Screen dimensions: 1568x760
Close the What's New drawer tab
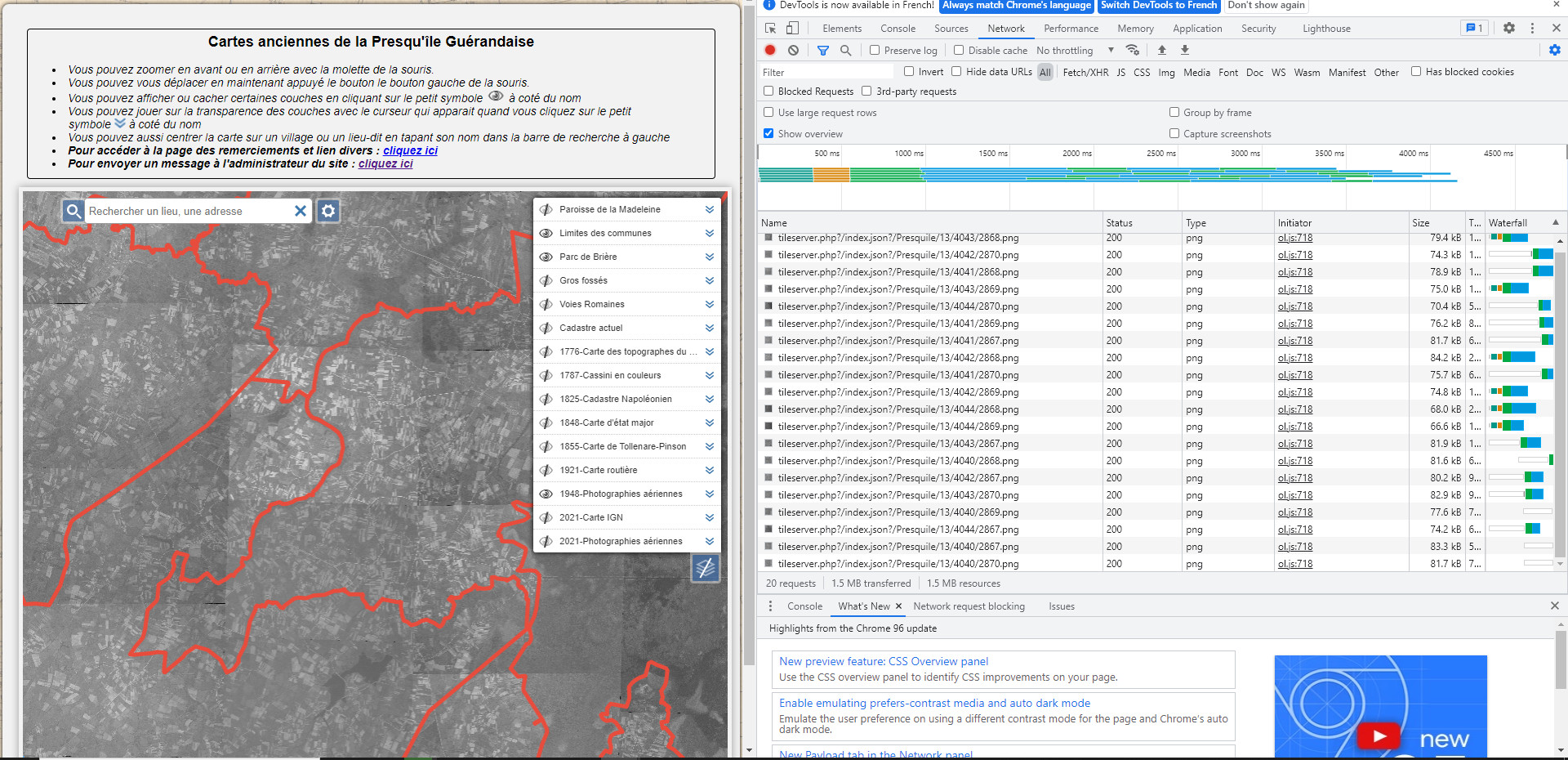point(898,606)
